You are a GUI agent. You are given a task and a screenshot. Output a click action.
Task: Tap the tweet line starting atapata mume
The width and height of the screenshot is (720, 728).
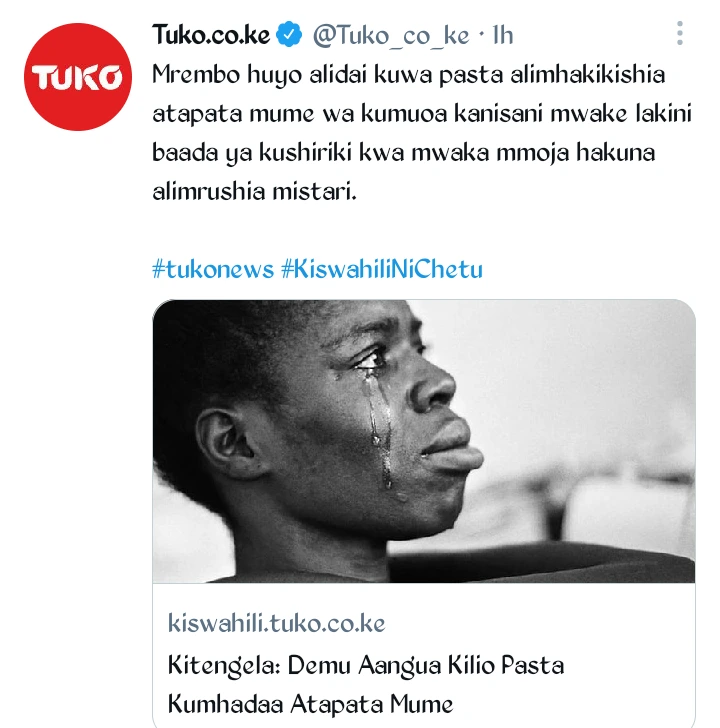click(422, 114)
